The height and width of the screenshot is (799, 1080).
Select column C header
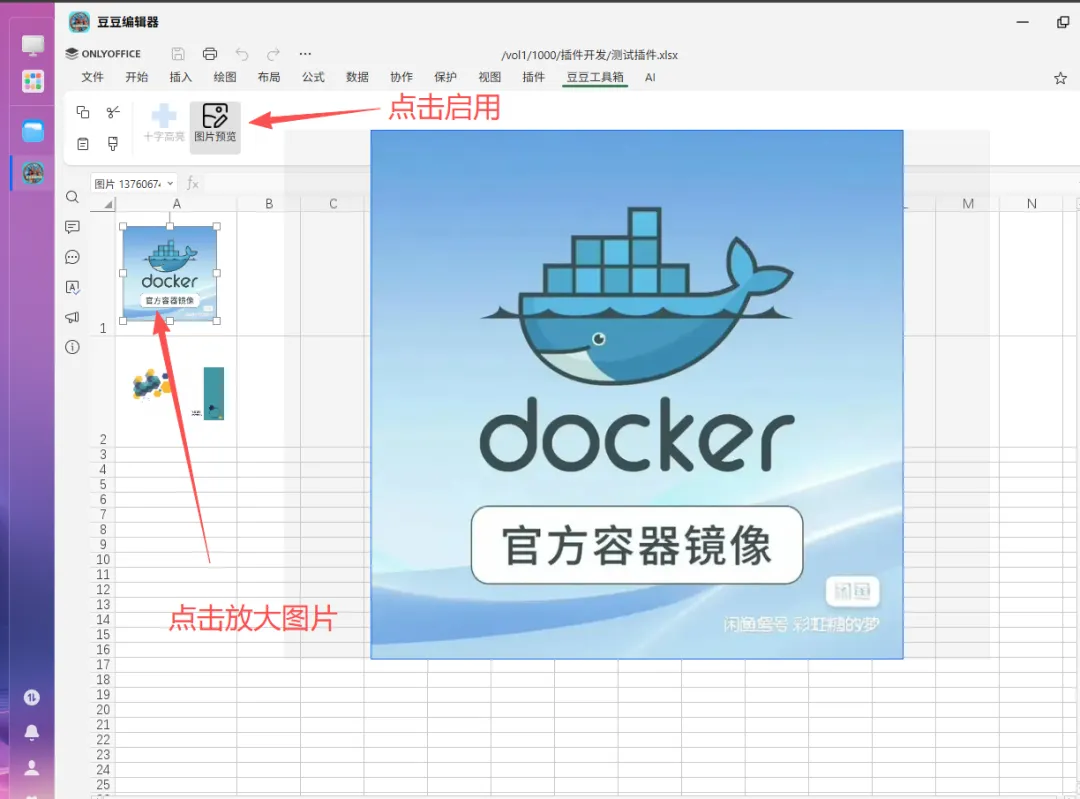click(x=333, y=204)
